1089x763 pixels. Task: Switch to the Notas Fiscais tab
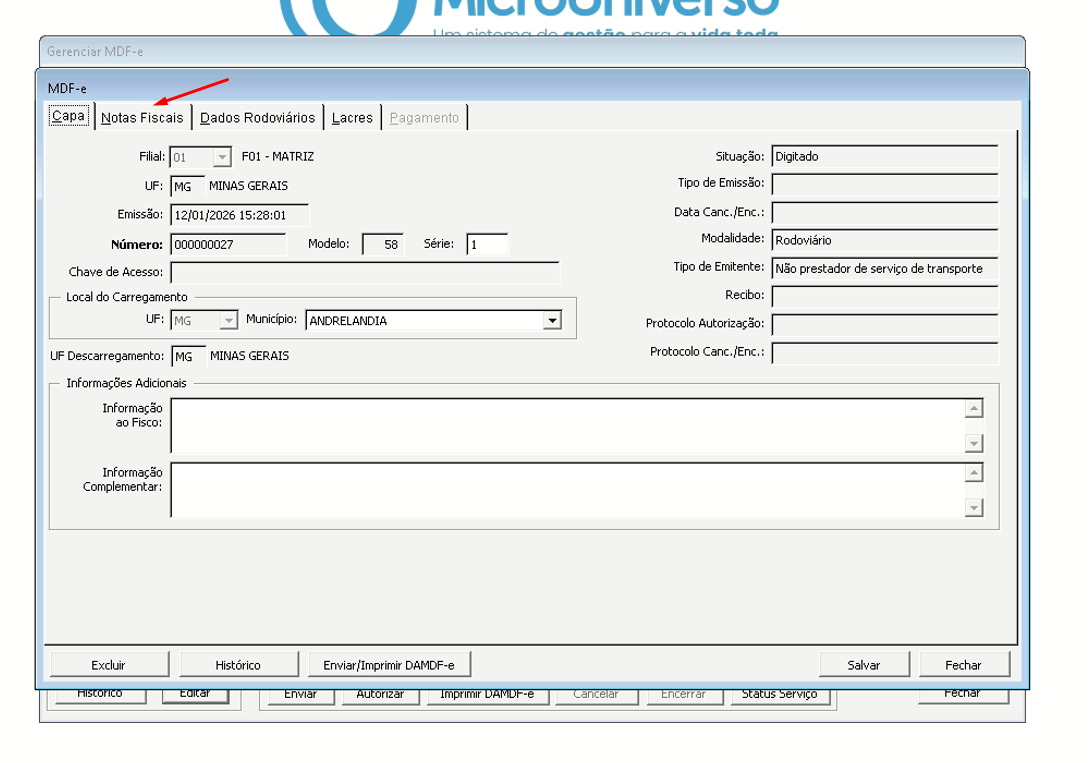(142, 118)
